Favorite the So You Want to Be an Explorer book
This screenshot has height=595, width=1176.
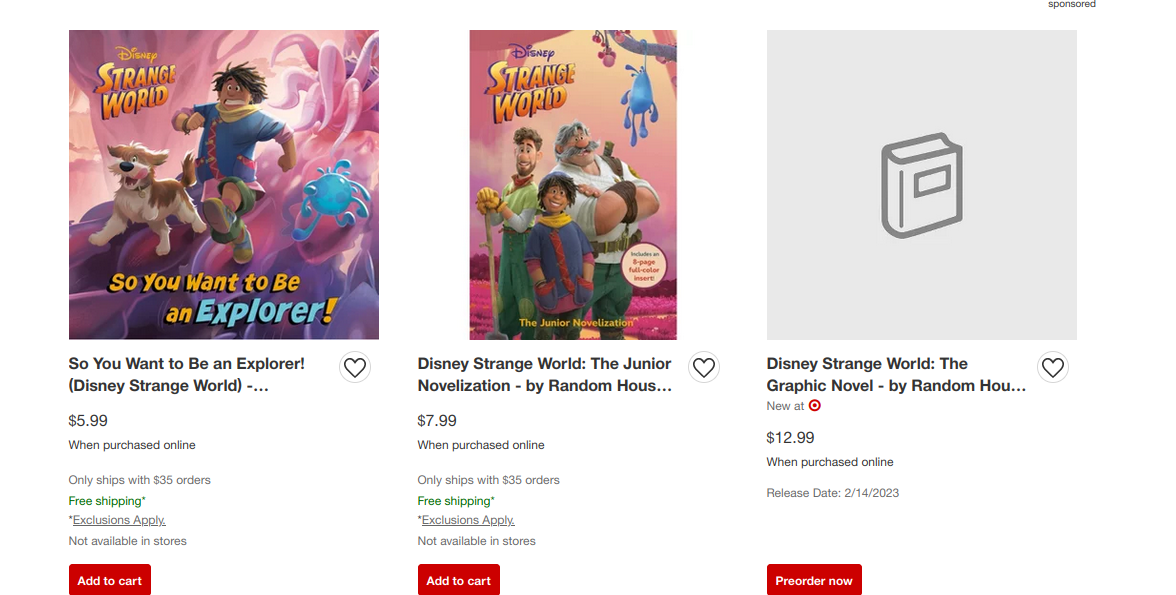click(354, 368)
